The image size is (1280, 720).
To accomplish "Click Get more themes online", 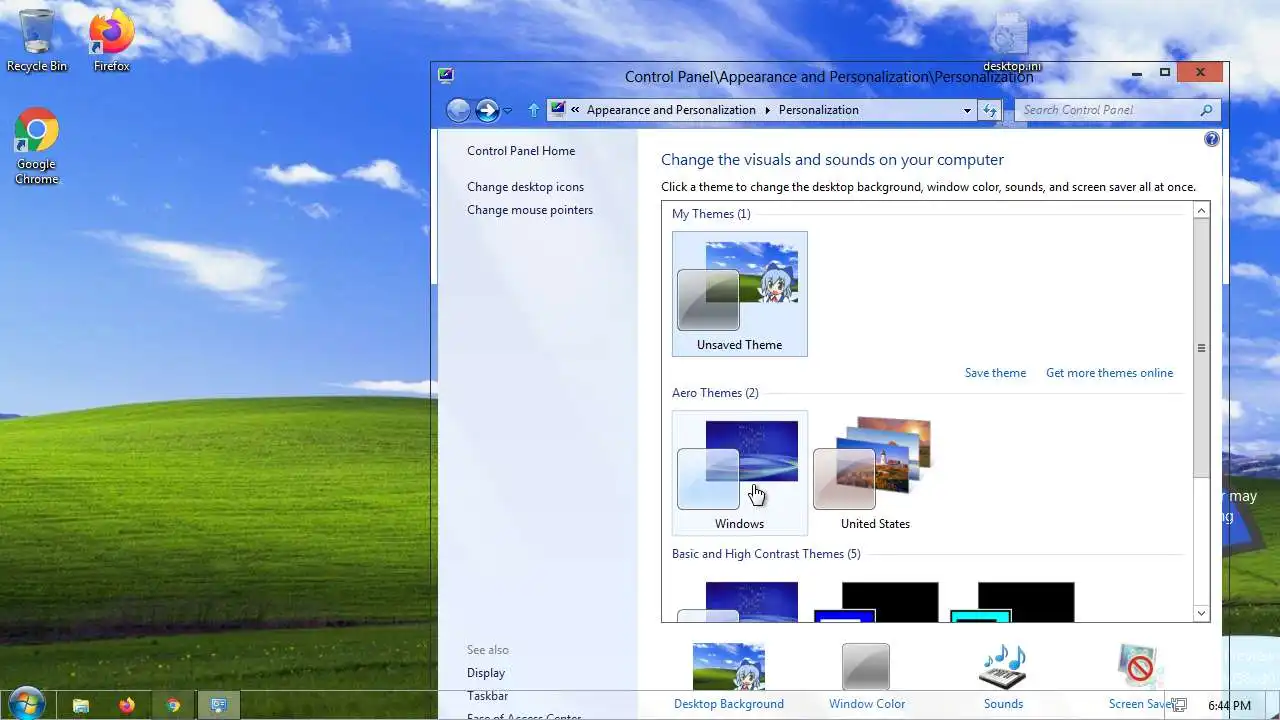I will [x=1109, y=373].
